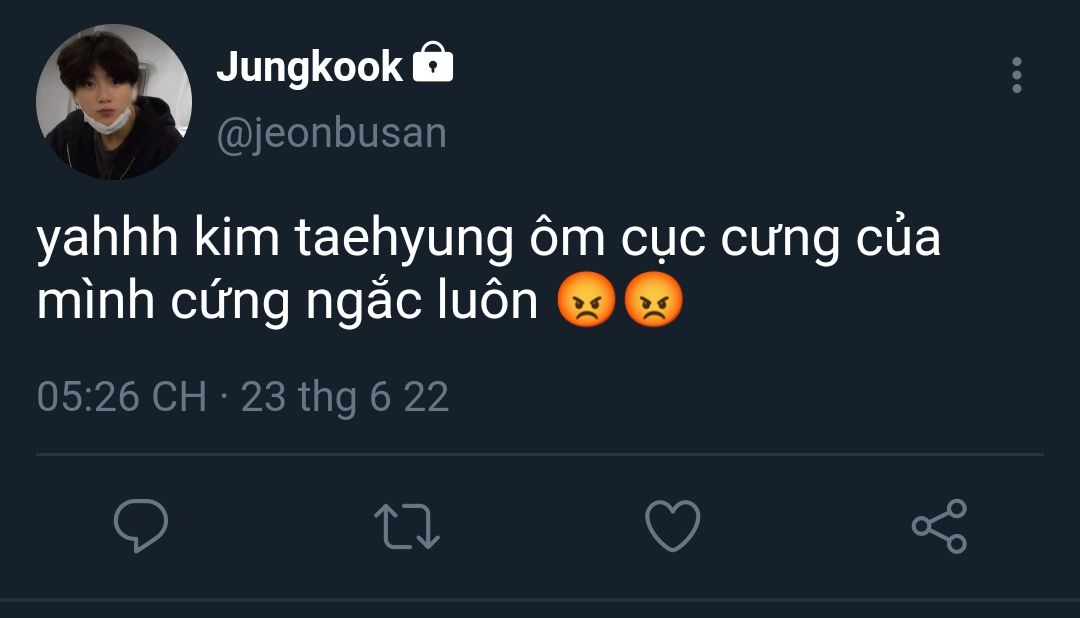
Task: Click the Jungkook display name
Action: (309, 67)
